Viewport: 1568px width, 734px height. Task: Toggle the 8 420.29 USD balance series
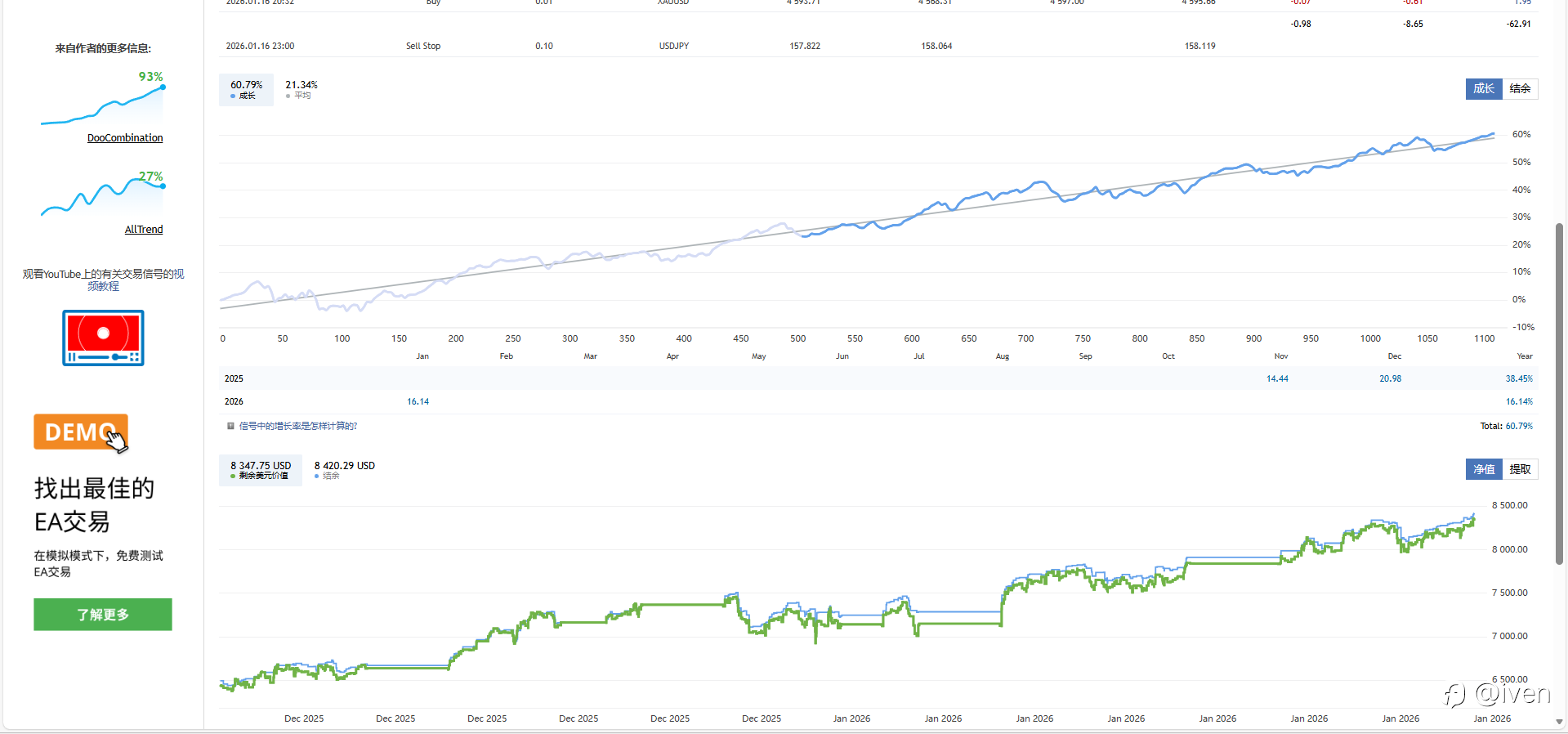344,470
